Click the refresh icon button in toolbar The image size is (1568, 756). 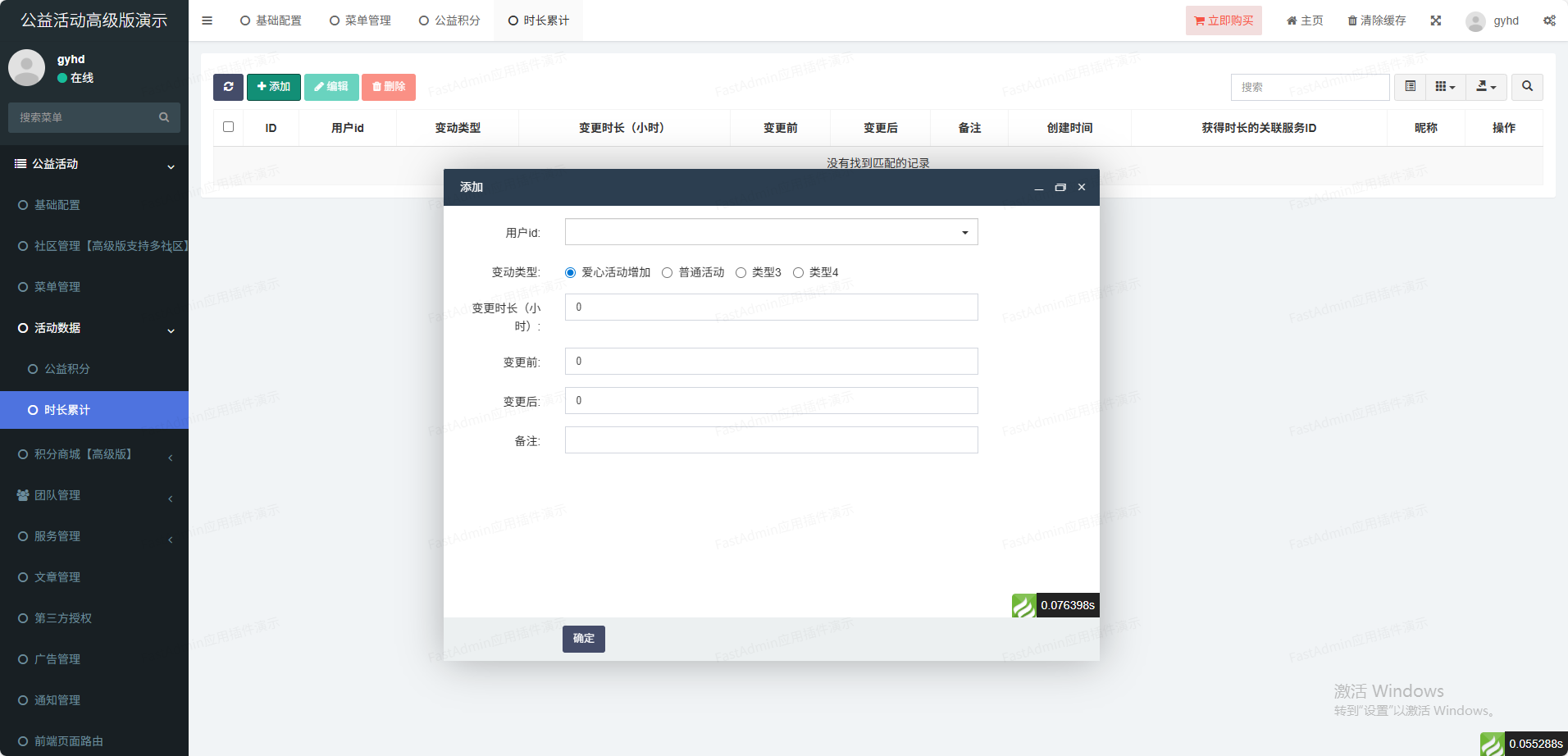click(x=228, y=87)
